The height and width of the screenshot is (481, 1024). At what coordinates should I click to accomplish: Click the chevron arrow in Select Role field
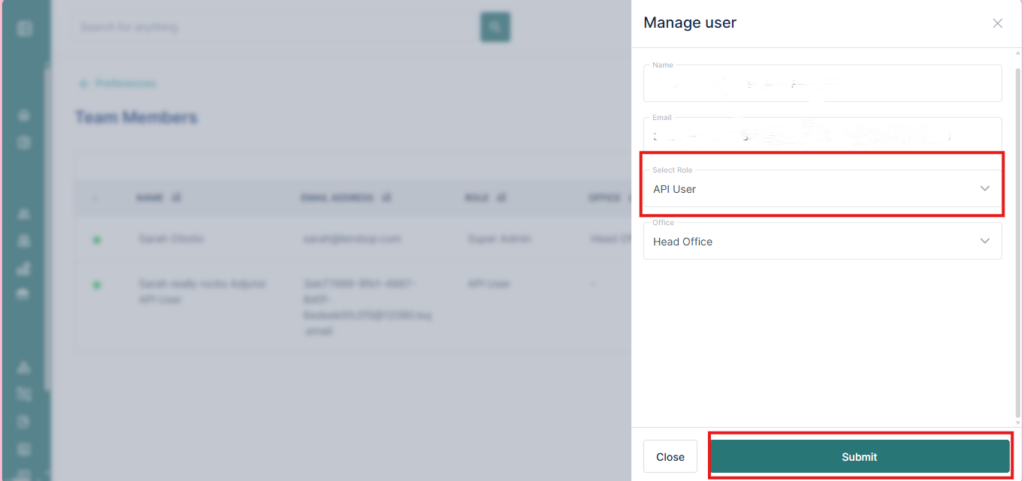985,189
